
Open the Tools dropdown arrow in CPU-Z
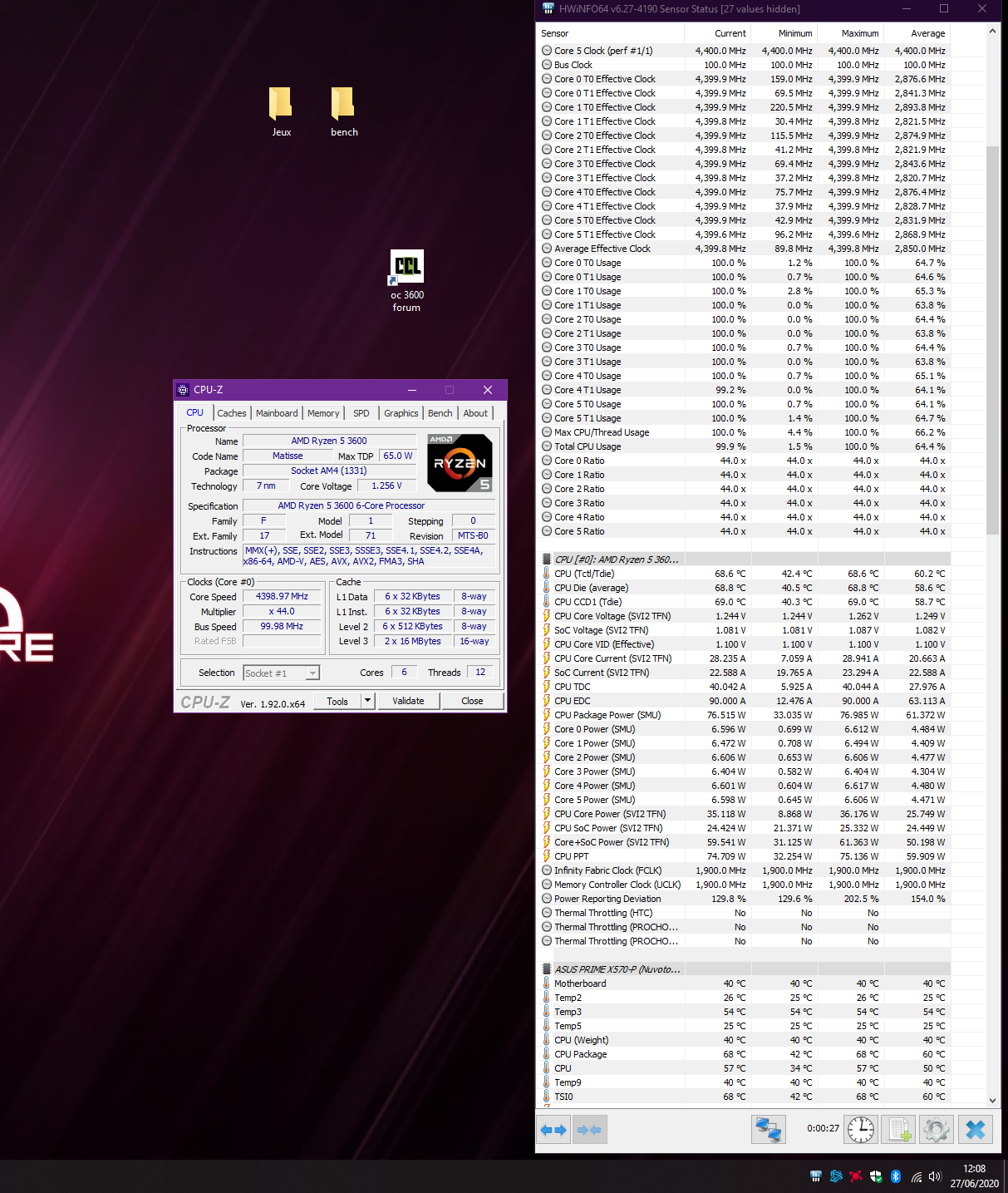pos(367,701)
